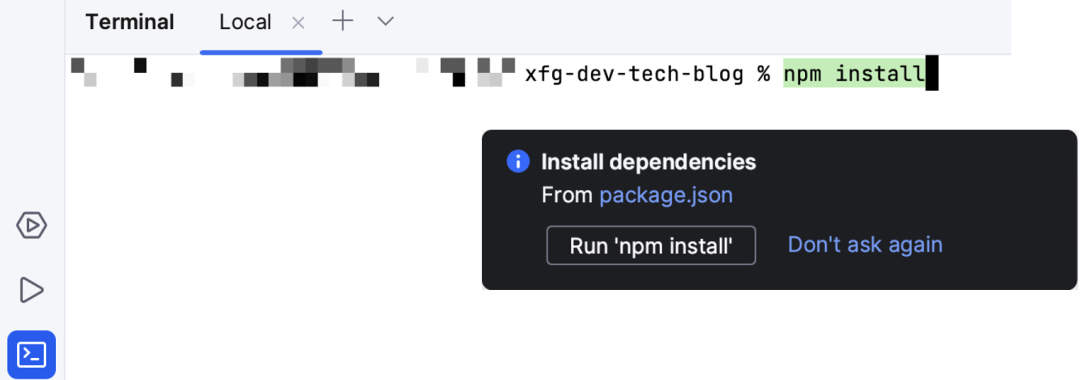Viewport: 1080px width, 380px height.
Task: Click the Run 'npm install' button
Action: (651, 245)
